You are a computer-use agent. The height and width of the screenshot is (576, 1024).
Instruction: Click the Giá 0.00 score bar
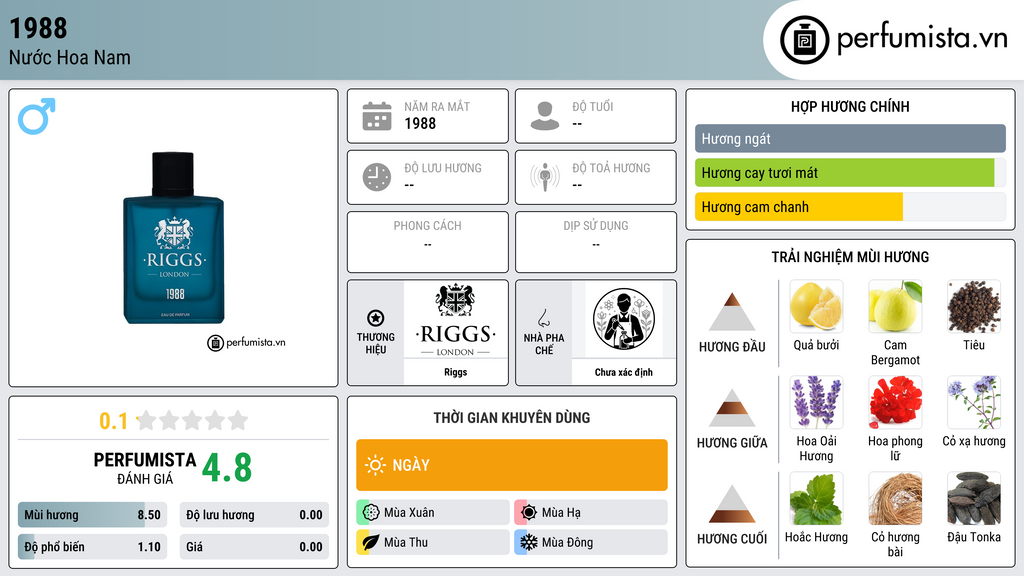pyautogui.click(x=254, y=547)
